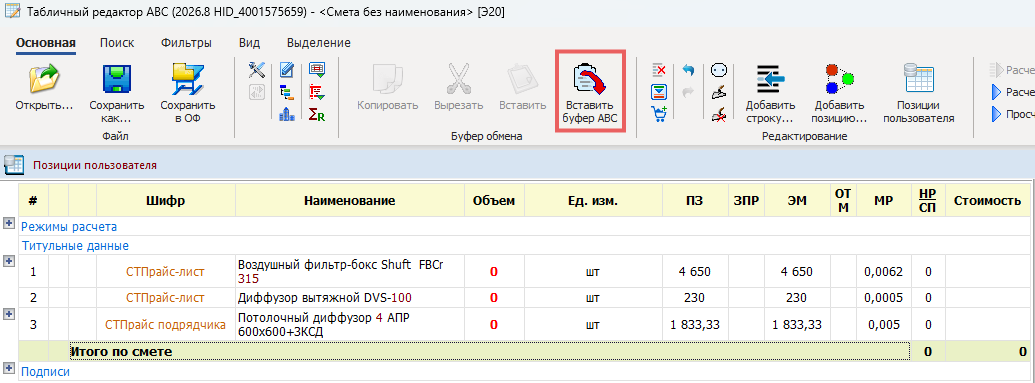This screenshot has width=1035, height=383.
Task: Click the blue-framed list with down arrow icon
Action: click(x=658, y=92)
